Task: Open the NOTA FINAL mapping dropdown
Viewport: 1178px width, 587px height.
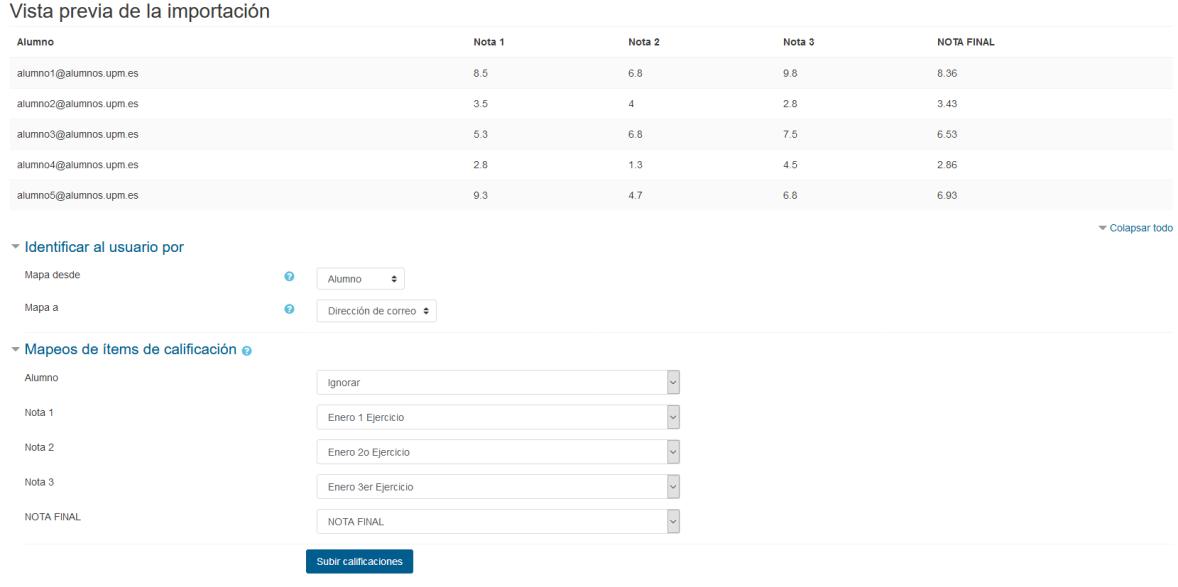Action: (498, 522)
